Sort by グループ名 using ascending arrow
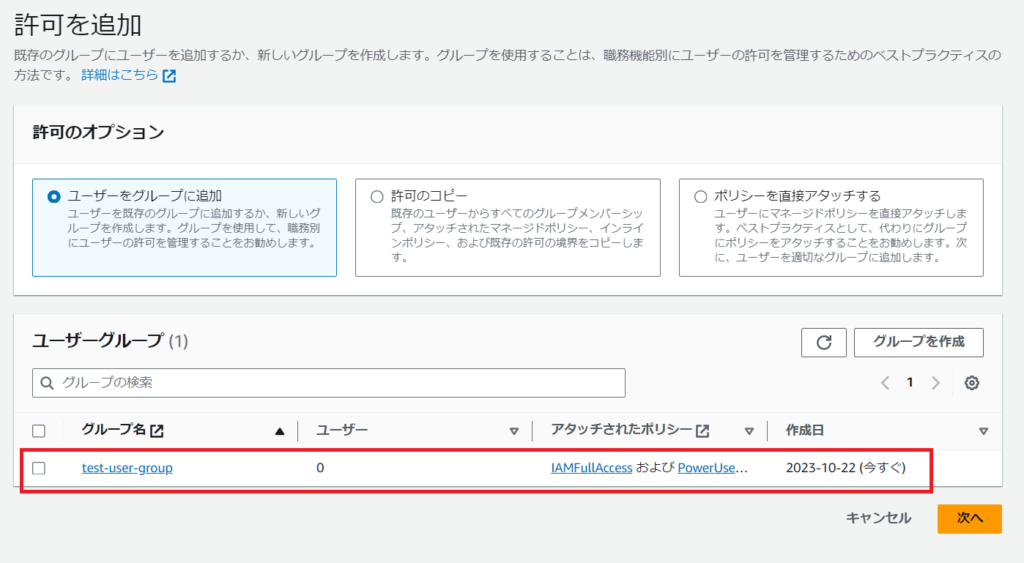Viewport: 1024px width, 563px height. 279,431
